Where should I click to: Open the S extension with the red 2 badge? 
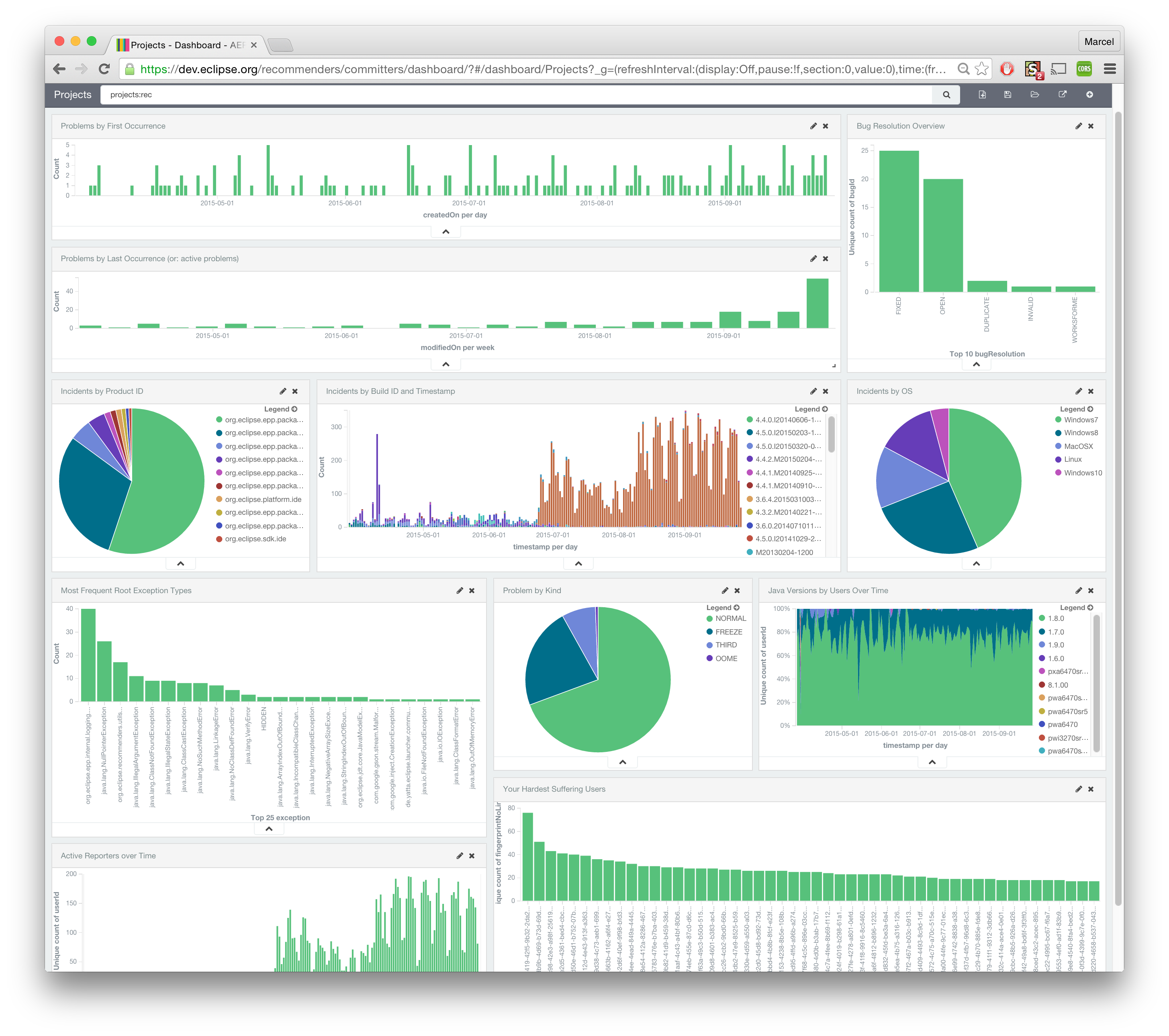(x=1034, y=70)
